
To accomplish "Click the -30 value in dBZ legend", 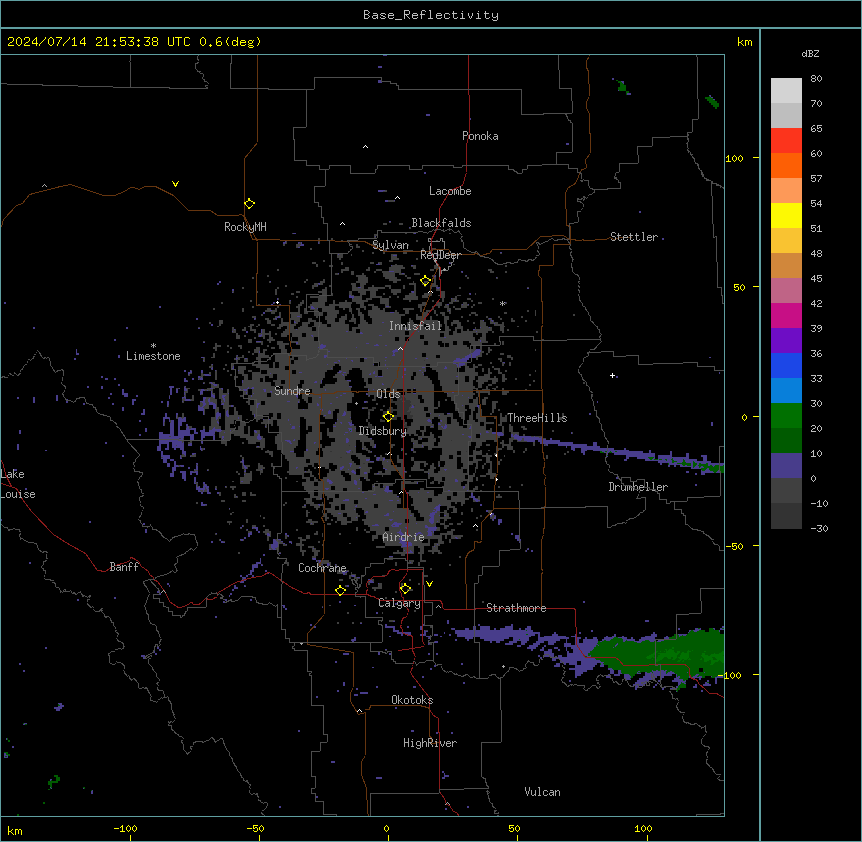I will [819, 528].
